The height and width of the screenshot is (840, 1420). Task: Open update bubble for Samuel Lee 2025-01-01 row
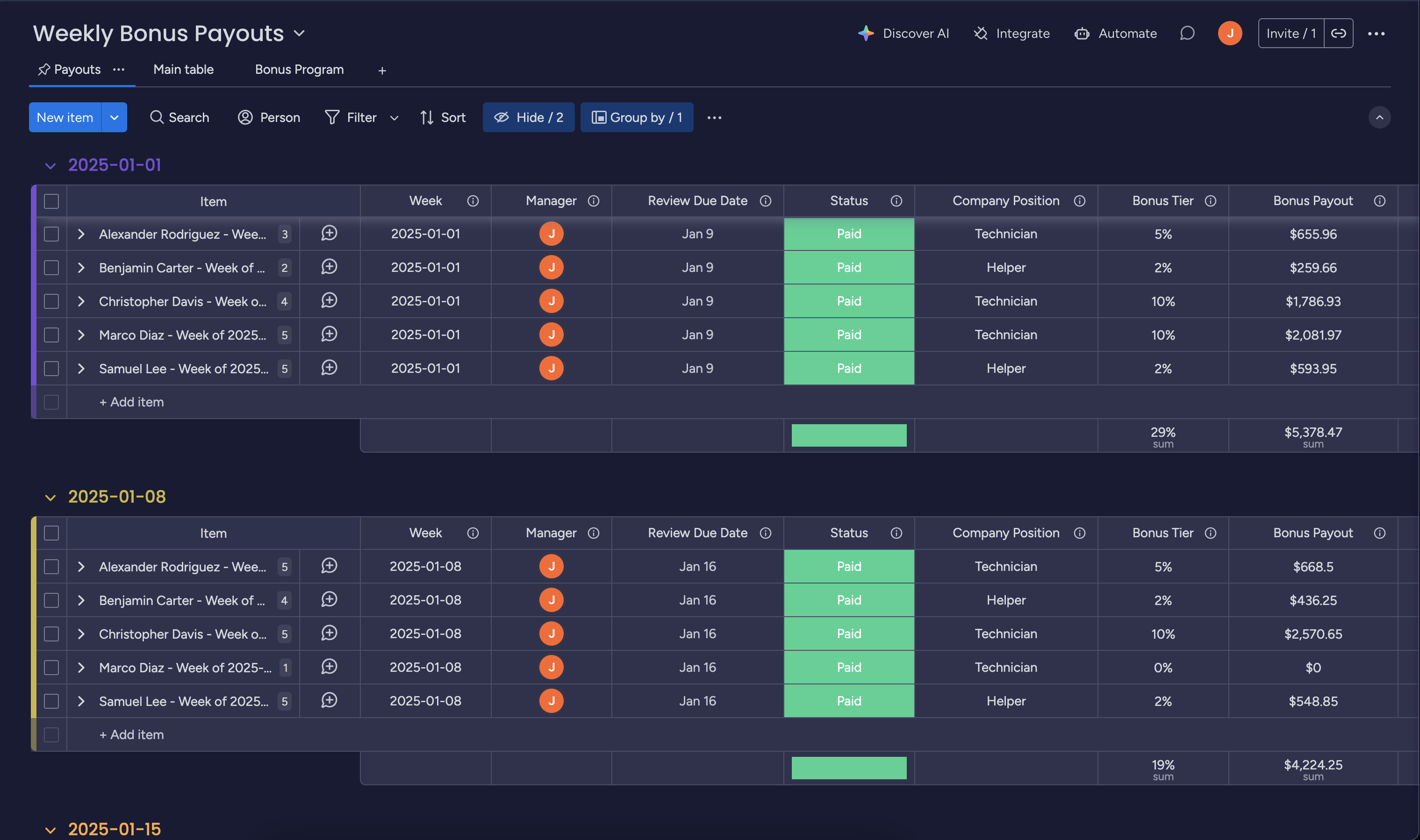click(x=329, y=367)
